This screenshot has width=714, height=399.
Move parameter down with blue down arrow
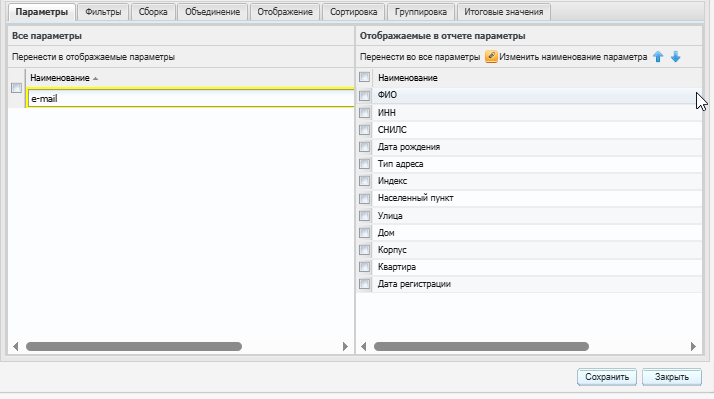(676, 57)
